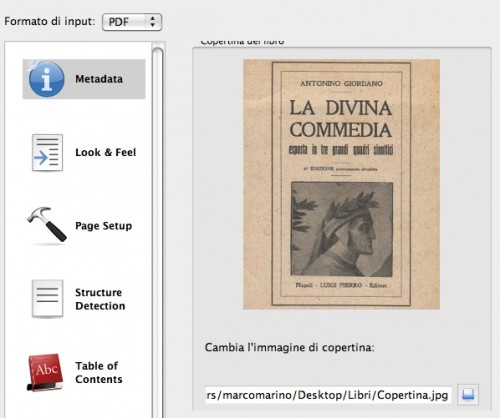Click the 'Cambia l'immagine di copertina:' label
500x418 pixels.
pyautogui.click(x=290, y=348)
